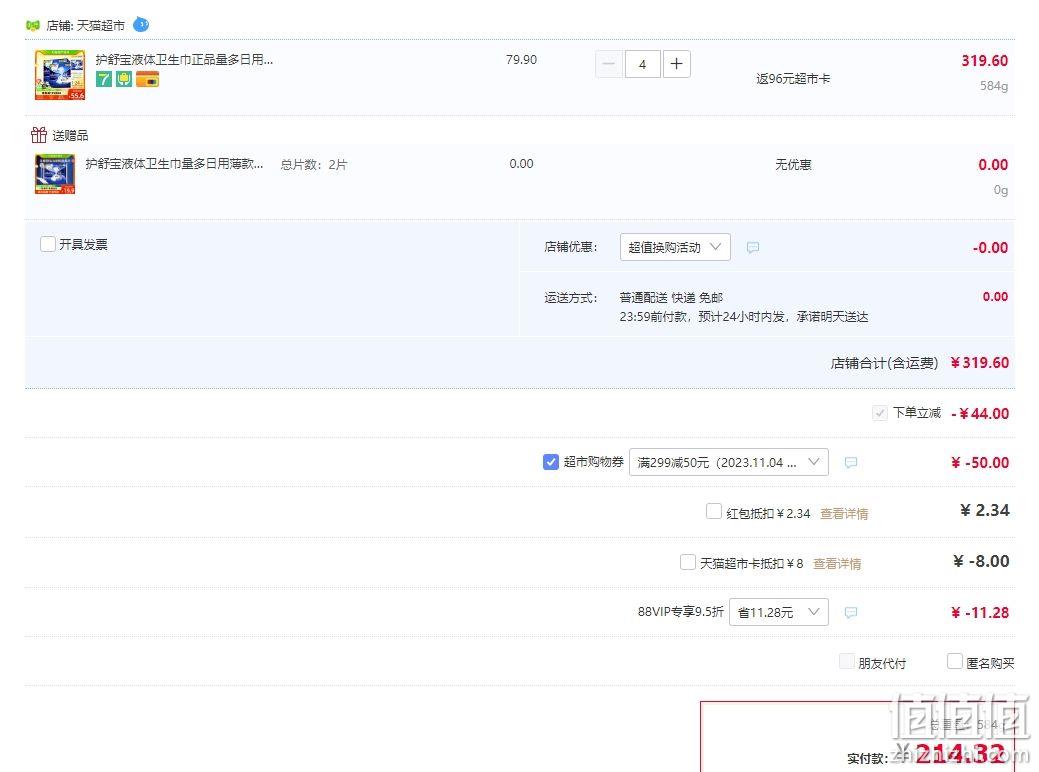Tick the 匿名购买 anonymous purchase checkbox
Image resolution: width=1039 pixels, height=772 pixels.
(955, 661)
